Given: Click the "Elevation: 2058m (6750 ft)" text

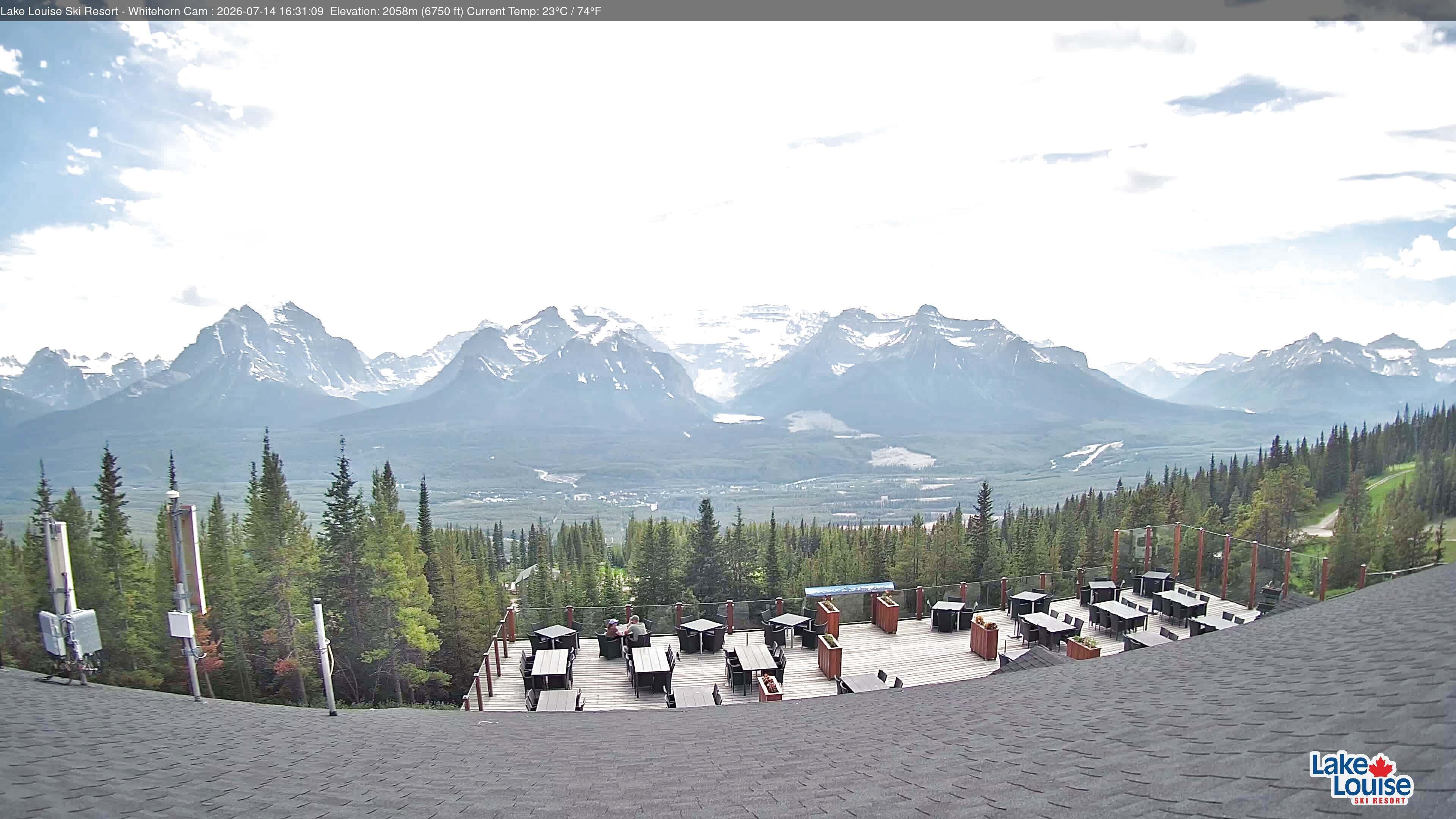Looking at the screenshot, I should (x=396, y=11).
